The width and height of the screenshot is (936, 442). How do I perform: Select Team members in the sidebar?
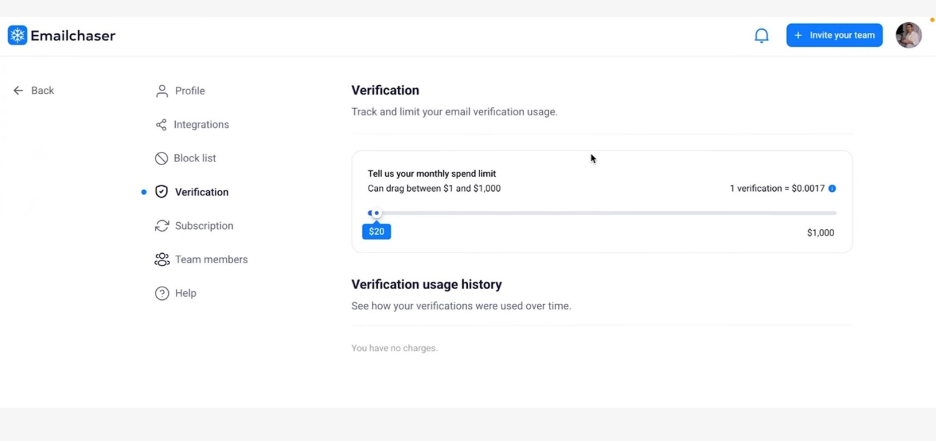tap(211, 260)
